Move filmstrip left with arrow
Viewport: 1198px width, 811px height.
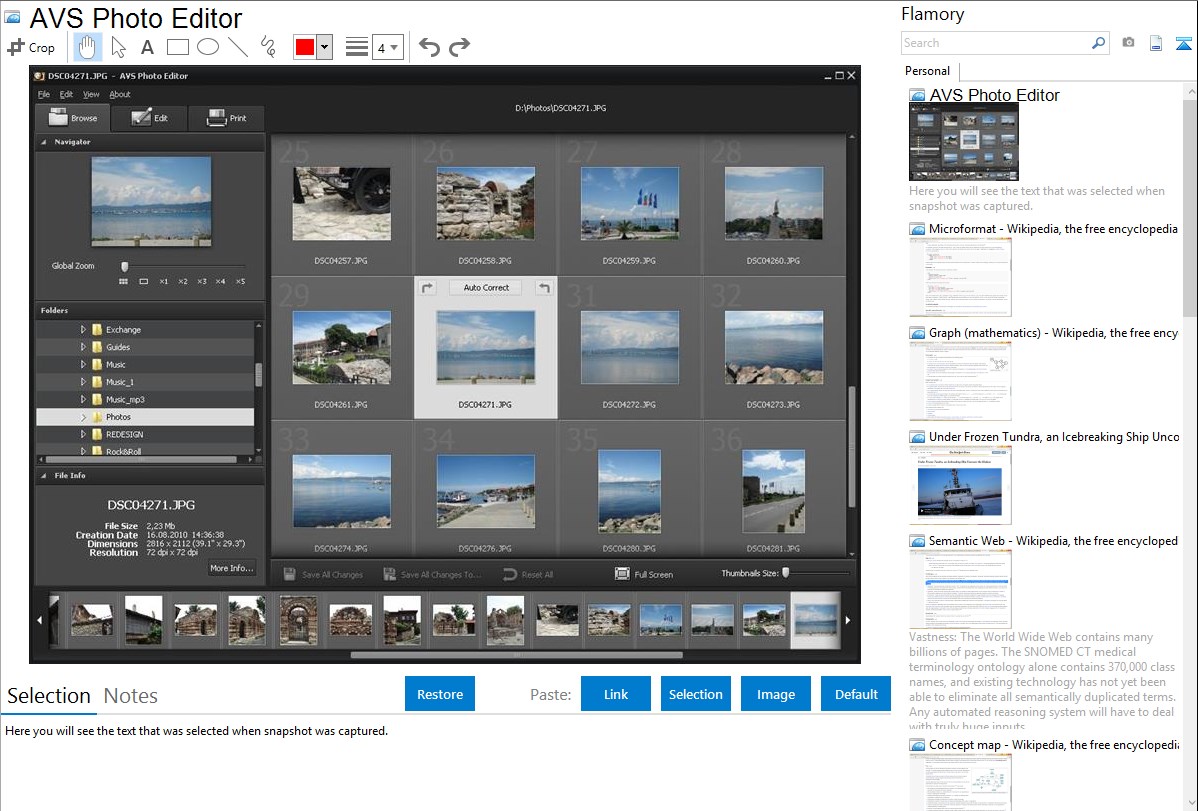pos(40,621)
